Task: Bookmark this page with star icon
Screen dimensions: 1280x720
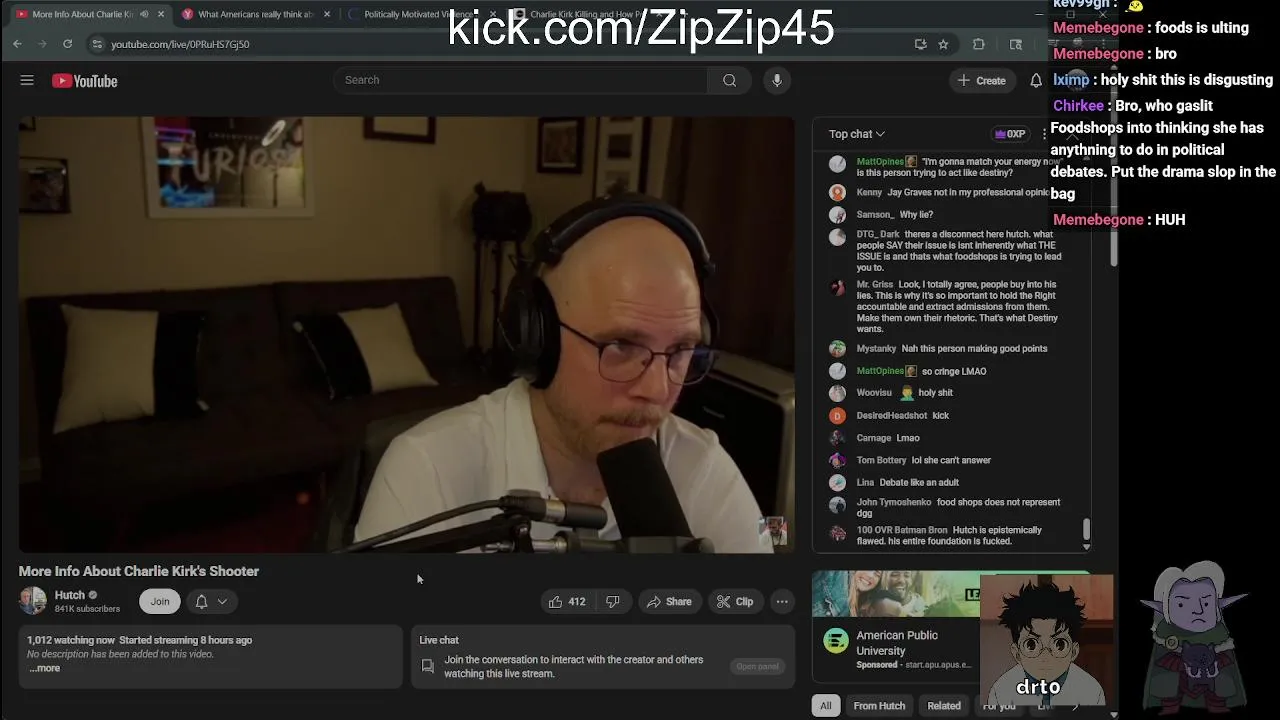Action: 943,44
